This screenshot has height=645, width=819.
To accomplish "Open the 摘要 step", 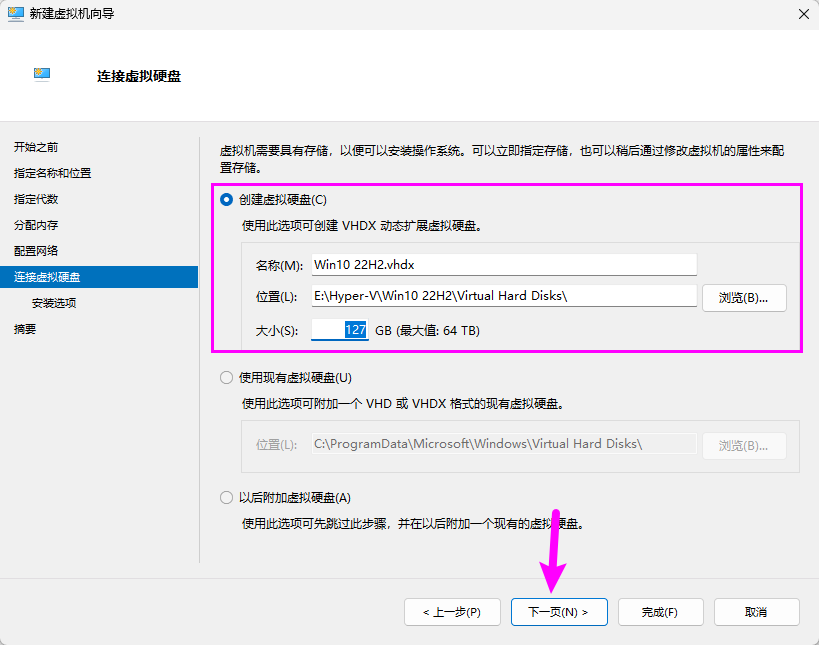I will pyautogui.click(x=25, y=329).
